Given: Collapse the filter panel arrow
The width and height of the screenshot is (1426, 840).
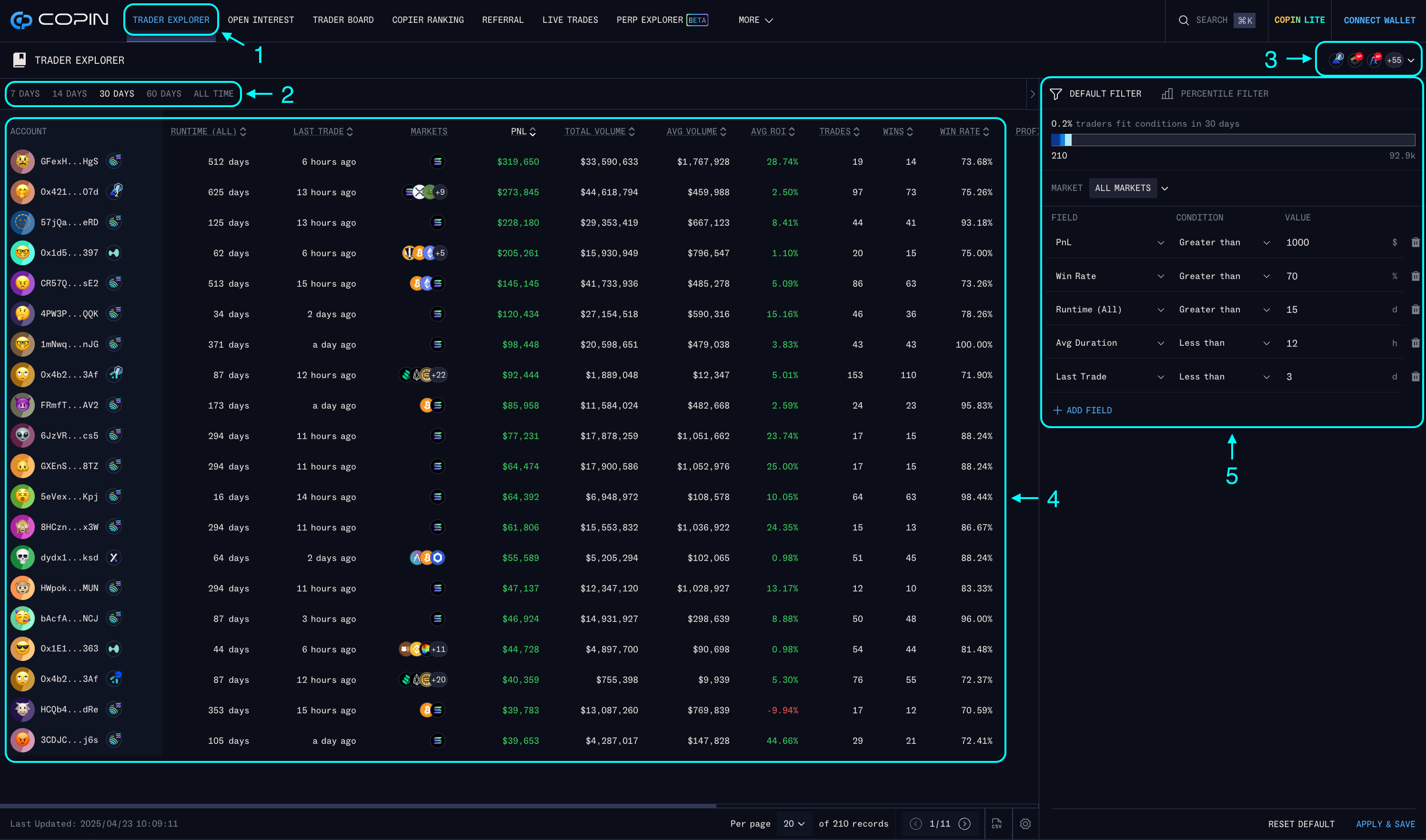Looking at the screenshot, I should 1033,94.
